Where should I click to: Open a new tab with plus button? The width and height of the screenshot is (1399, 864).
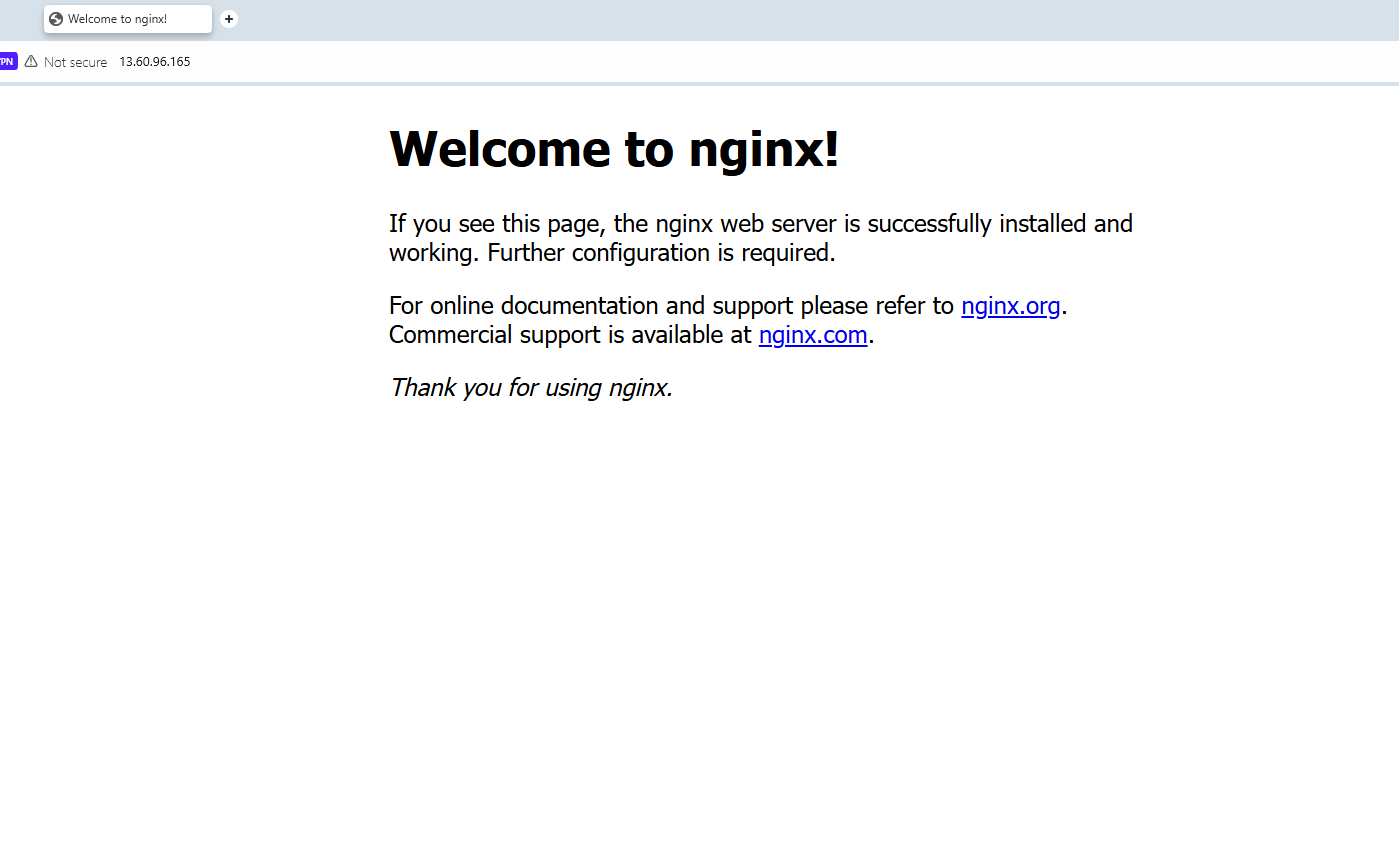coord(229,19)
